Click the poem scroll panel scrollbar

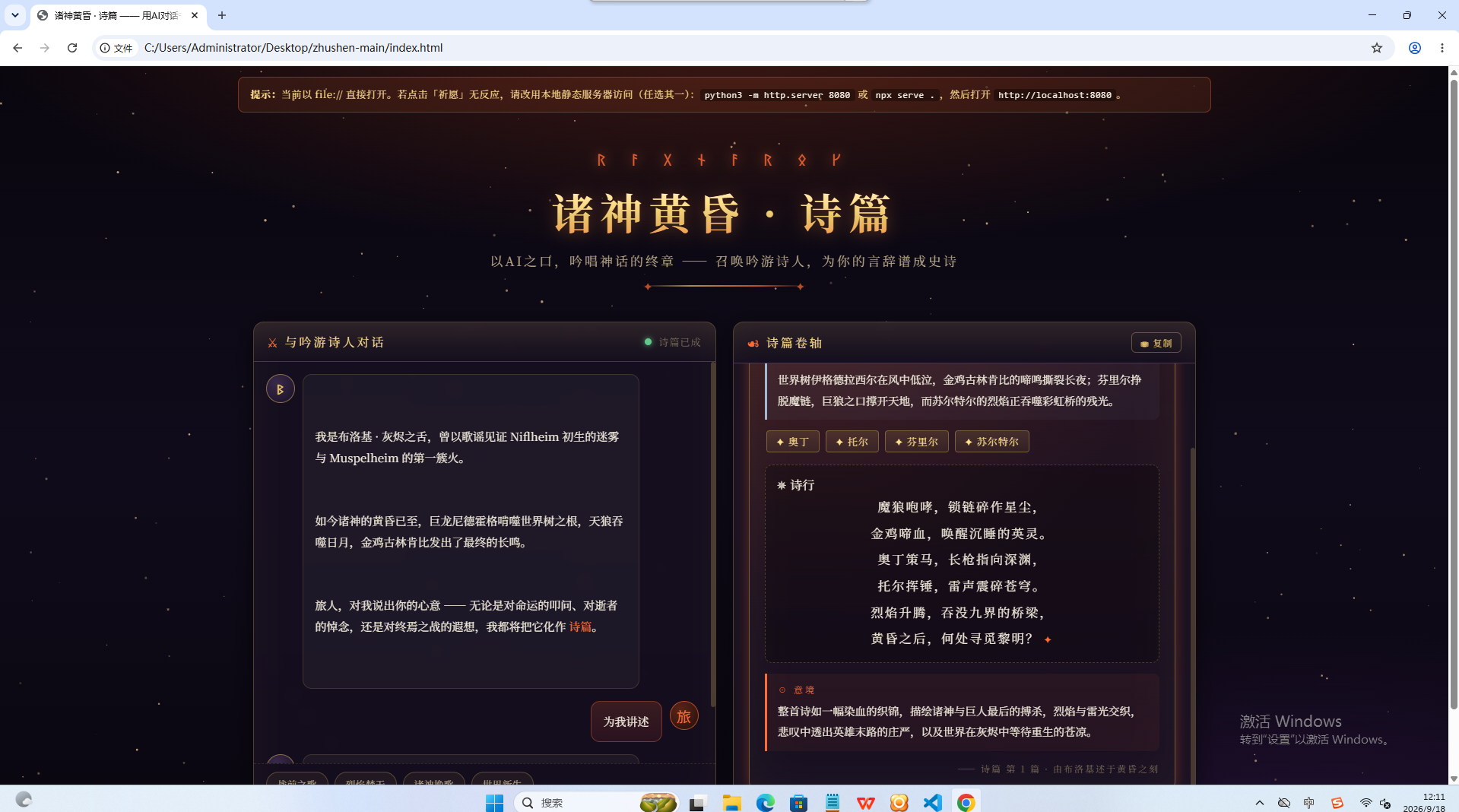tap(1192, 614)
